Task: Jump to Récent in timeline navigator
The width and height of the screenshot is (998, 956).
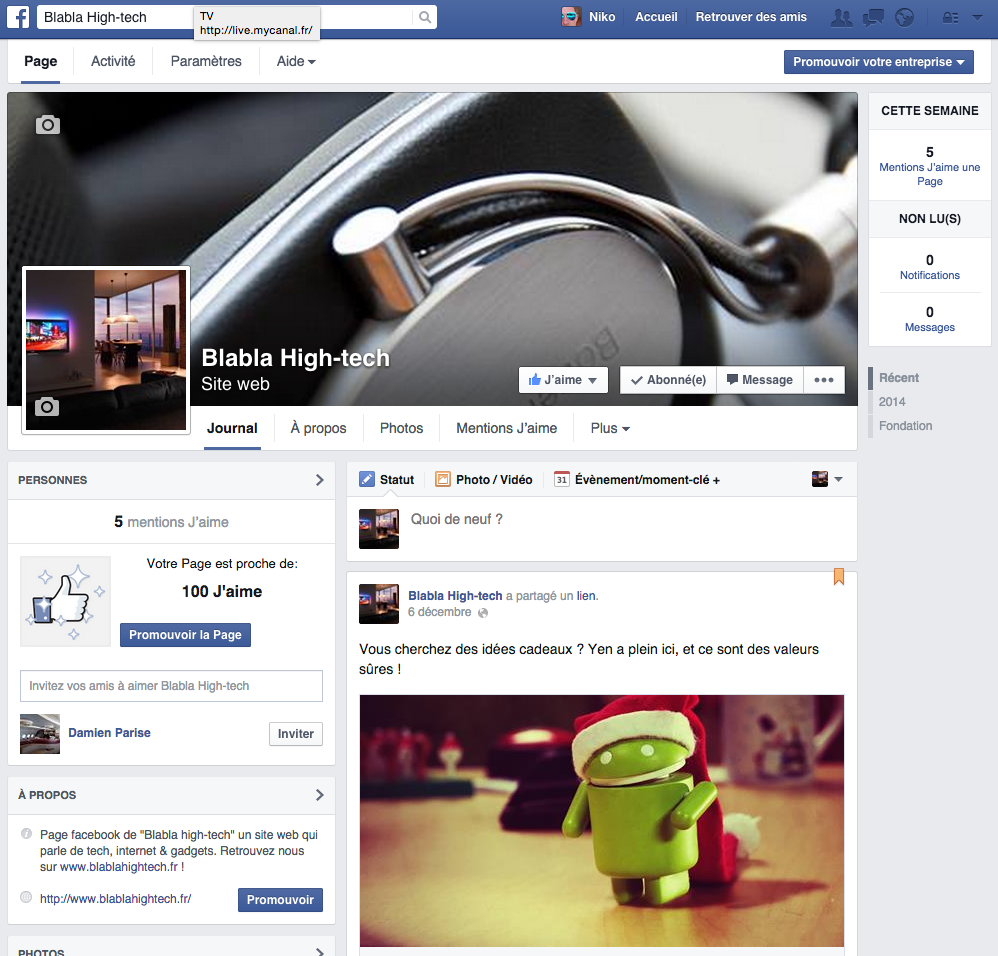Action: pyautogui.click(x=899, y=378)
